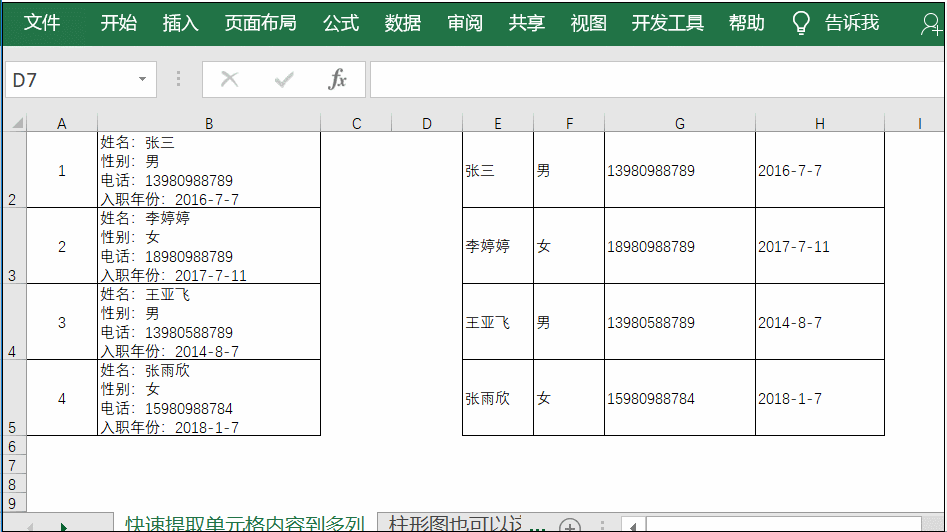Click cell G2 with 13980988789
947x532 pixels.
click(x=680, y=170)
